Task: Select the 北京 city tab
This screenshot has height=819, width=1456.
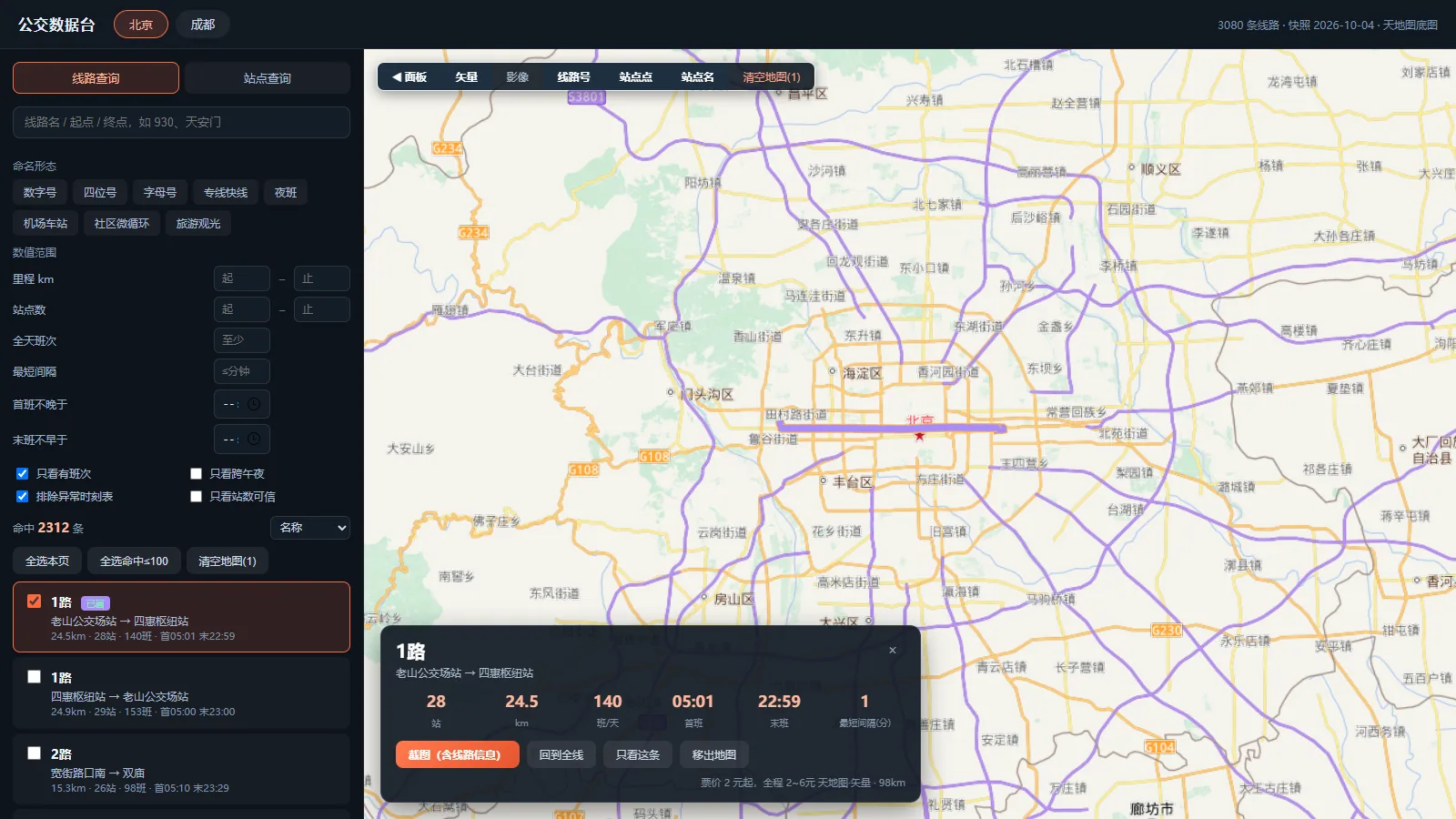Action: (141, 25)
